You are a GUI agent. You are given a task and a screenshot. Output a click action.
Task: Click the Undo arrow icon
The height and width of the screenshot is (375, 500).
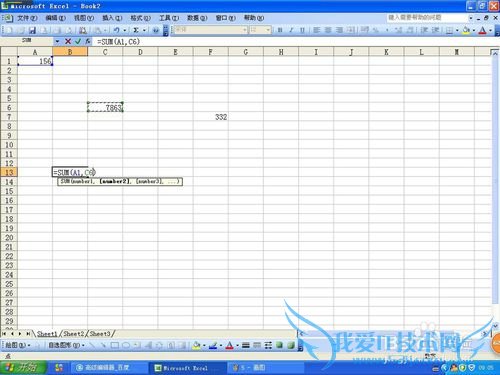point(116,30)
